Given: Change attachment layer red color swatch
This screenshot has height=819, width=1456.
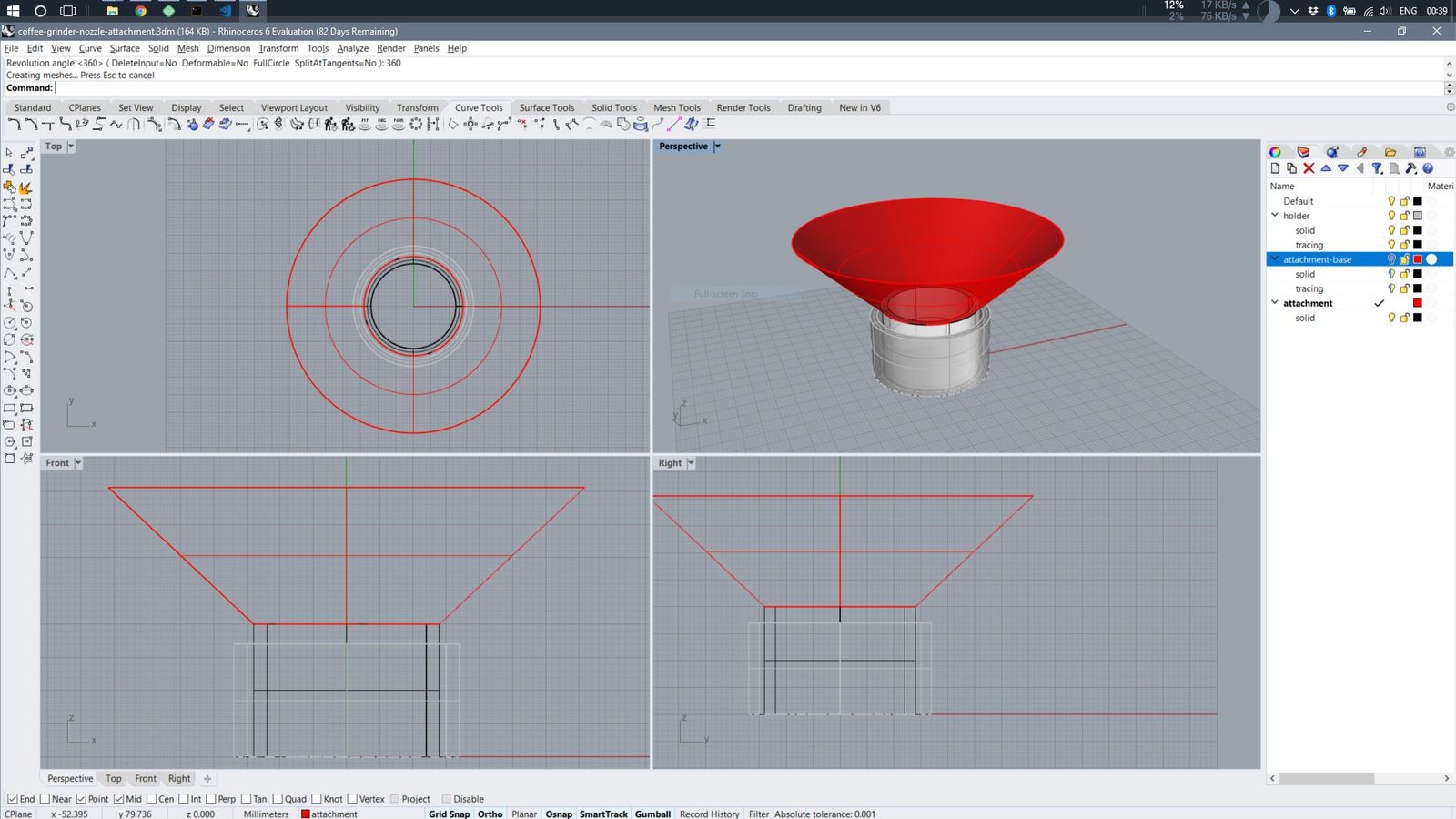Looking at the screenshot, I should pos(1417,303).
